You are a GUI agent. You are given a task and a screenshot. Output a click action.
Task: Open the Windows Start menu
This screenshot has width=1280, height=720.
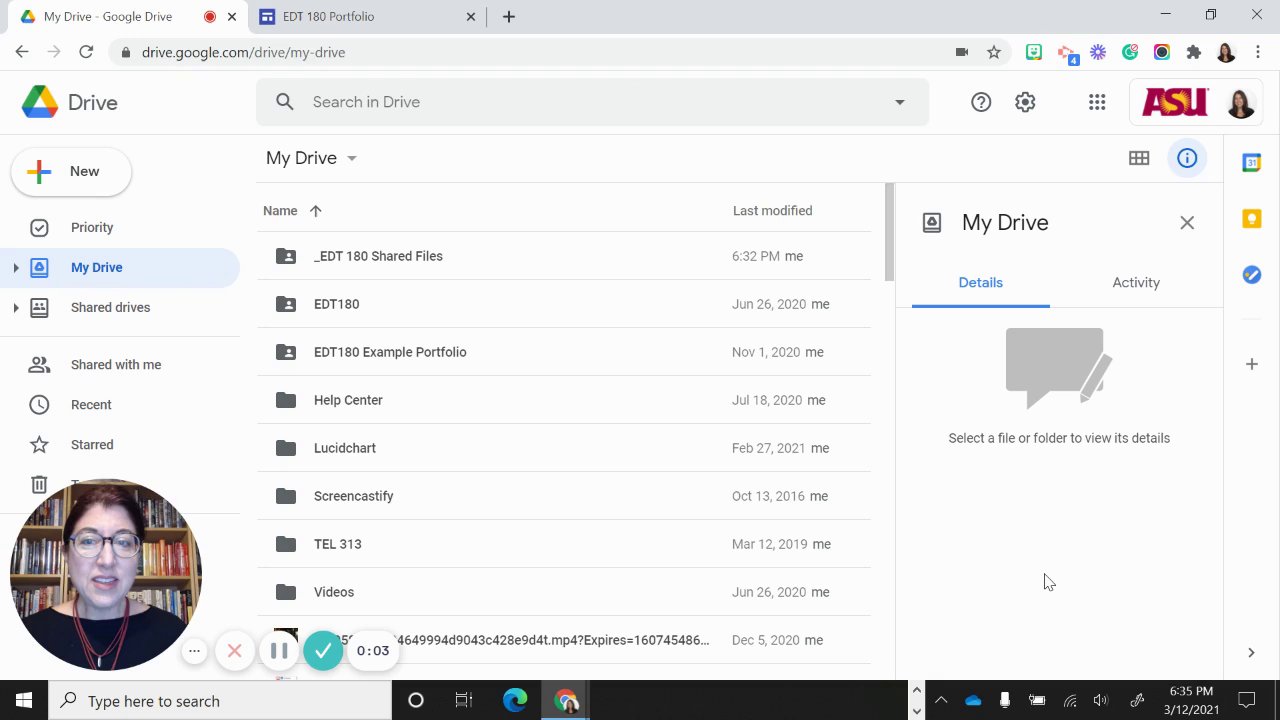tap(24, 701)
